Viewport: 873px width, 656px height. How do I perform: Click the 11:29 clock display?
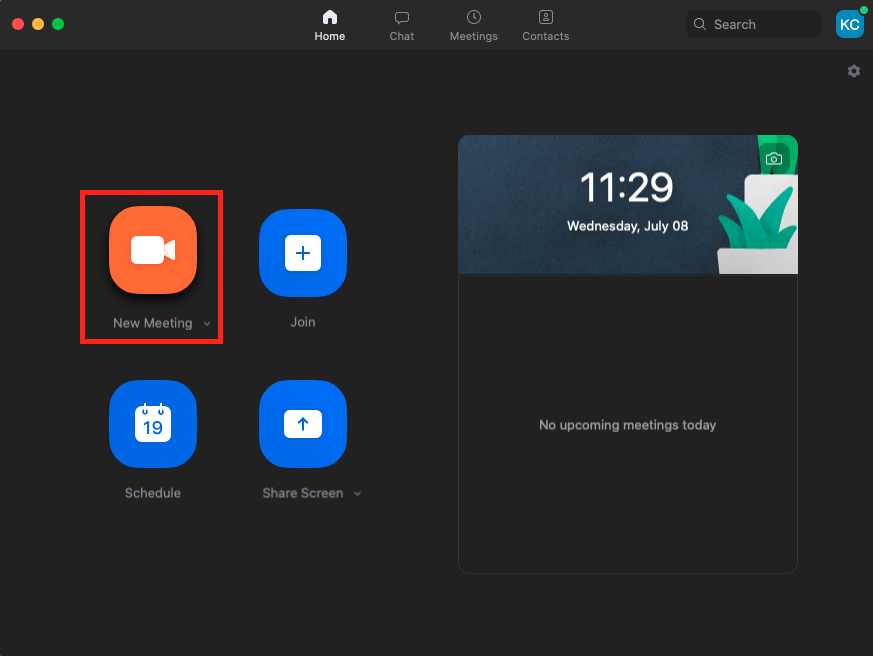tap(627, 187)
